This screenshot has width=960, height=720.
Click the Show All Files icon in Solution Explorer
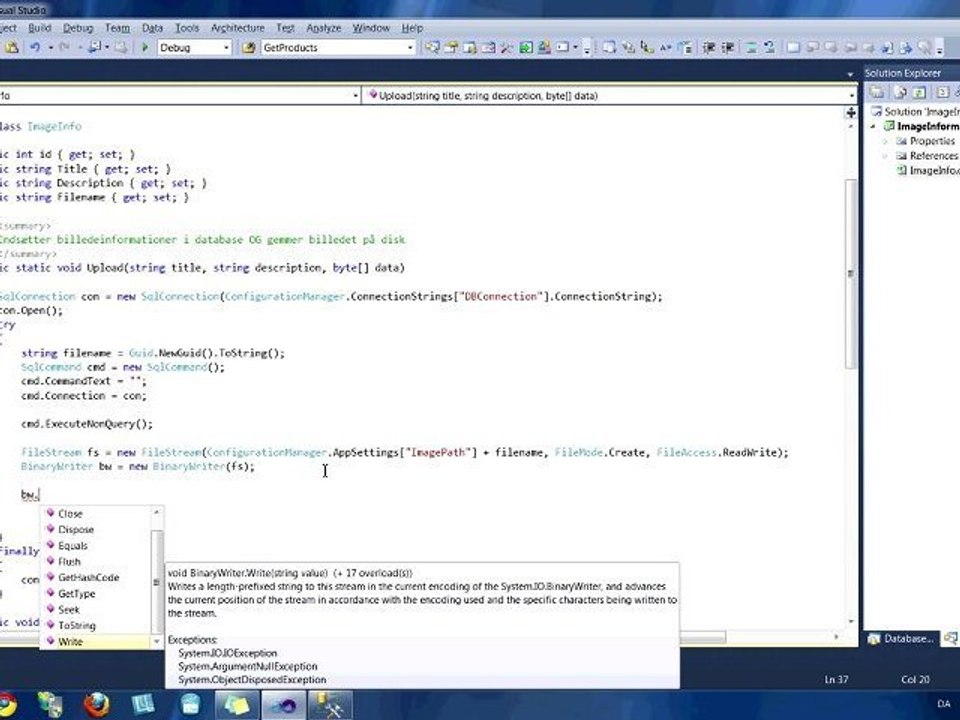tap(900, 92)
